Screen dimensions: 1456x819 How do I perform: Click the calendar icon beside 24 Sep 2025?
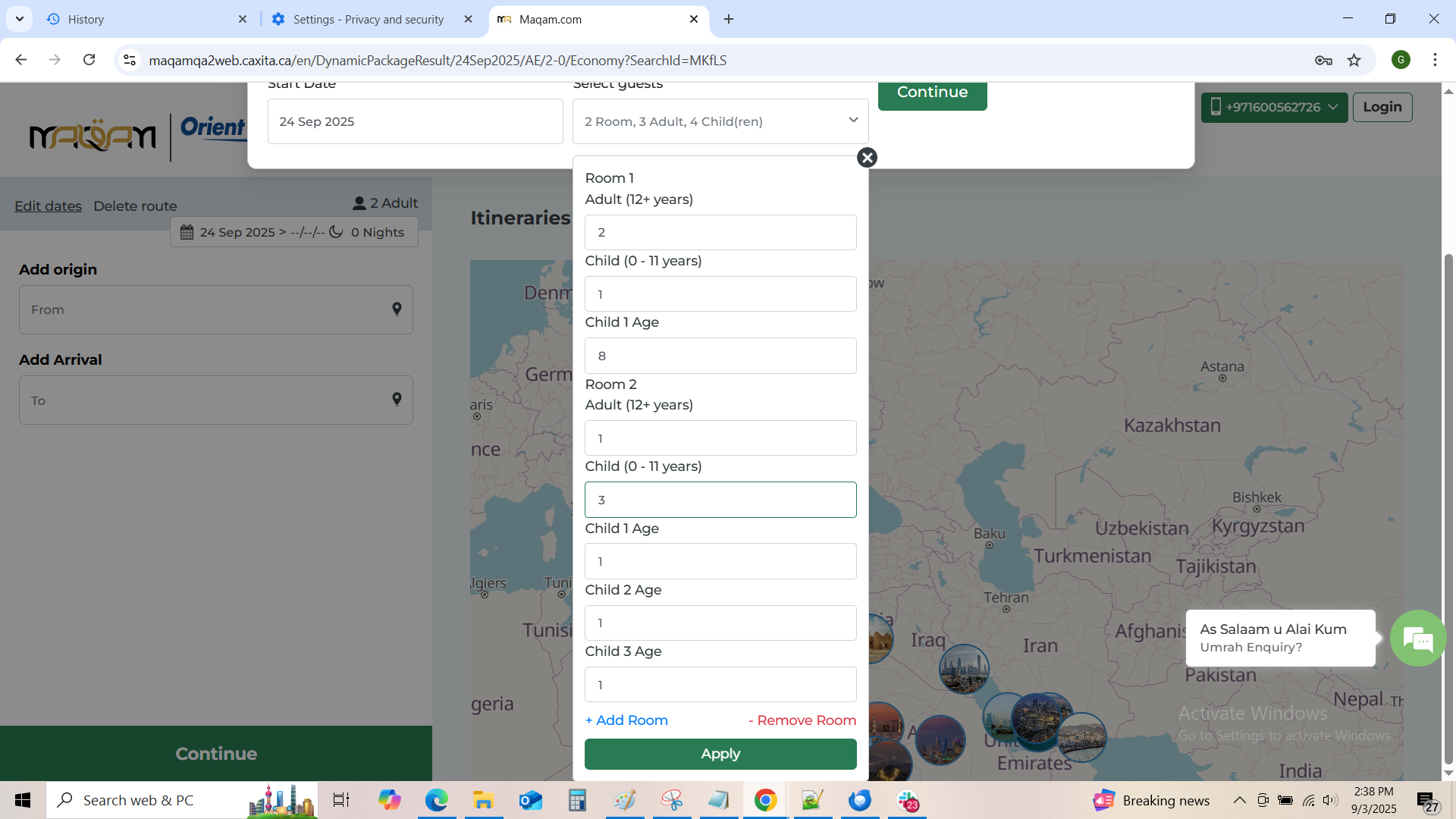[x=187, y=232]
